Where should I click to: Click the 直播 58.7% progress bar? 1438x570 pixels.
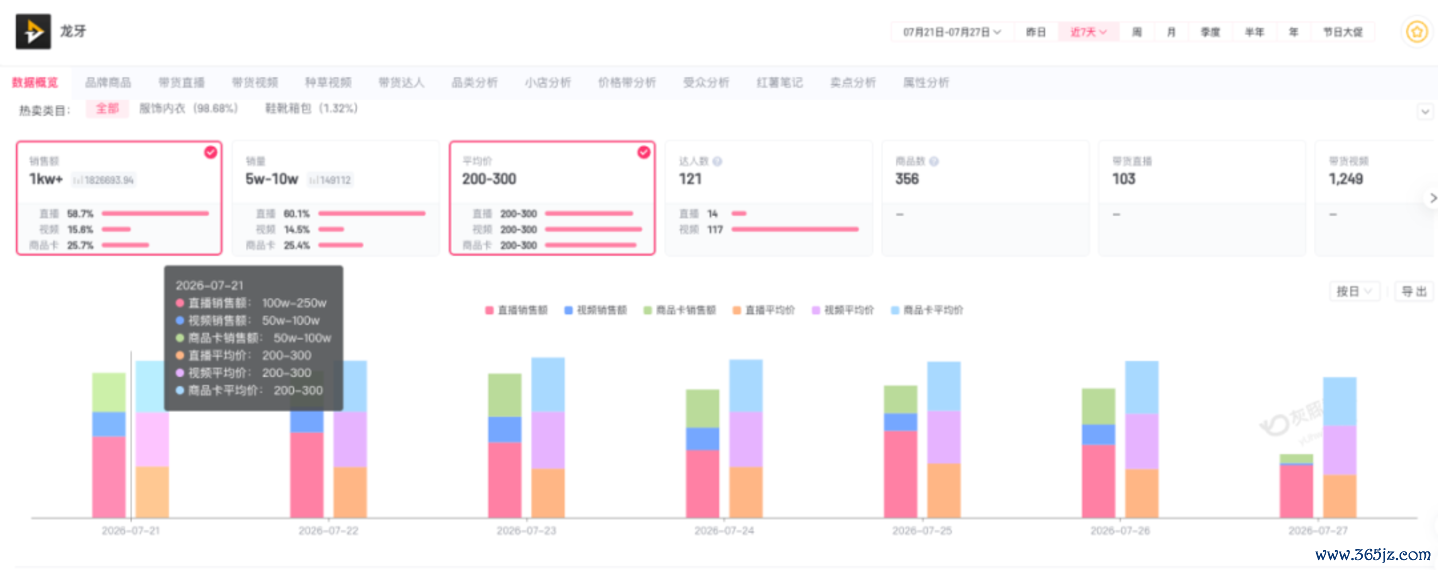155,213
